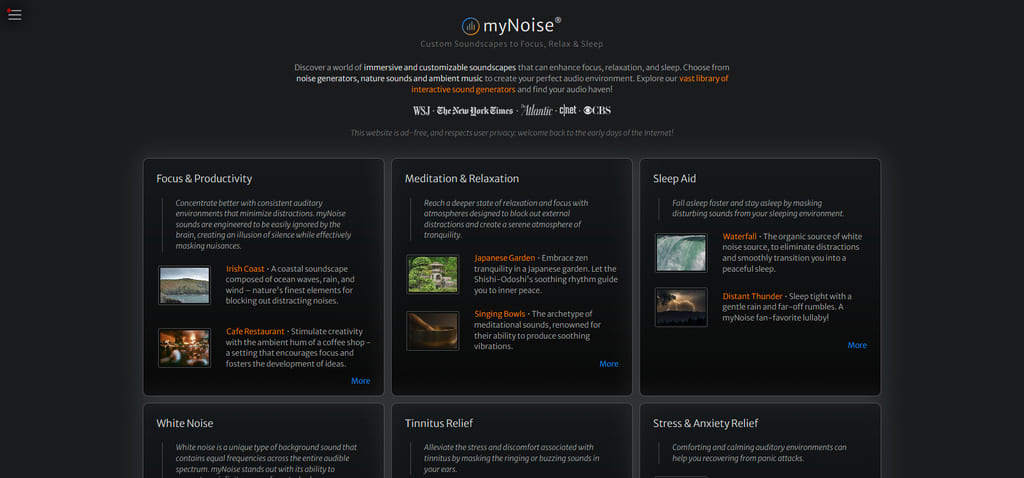Click the Focus & Productivity heading
Viewport: 1024px width, 478px height.
click(204, 178)
